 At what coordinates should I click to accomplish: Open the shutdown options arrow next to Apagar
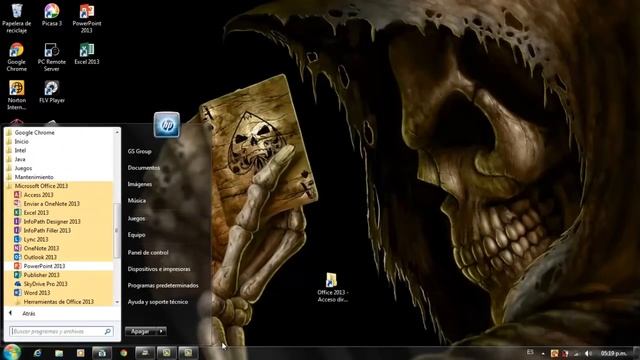coord(161,331)
